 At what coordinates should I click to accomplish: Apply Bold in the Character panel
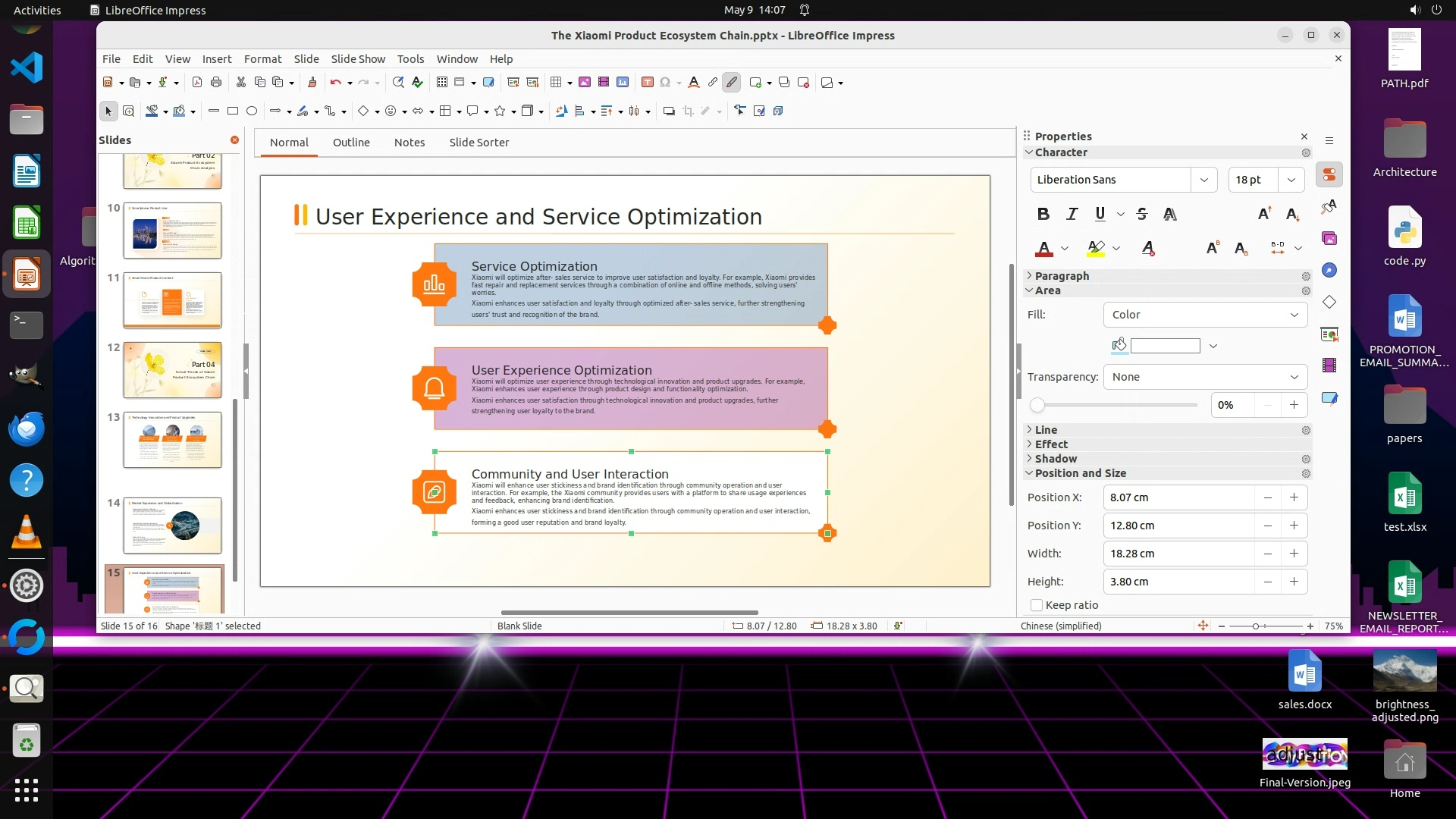tap(1043, 214)
